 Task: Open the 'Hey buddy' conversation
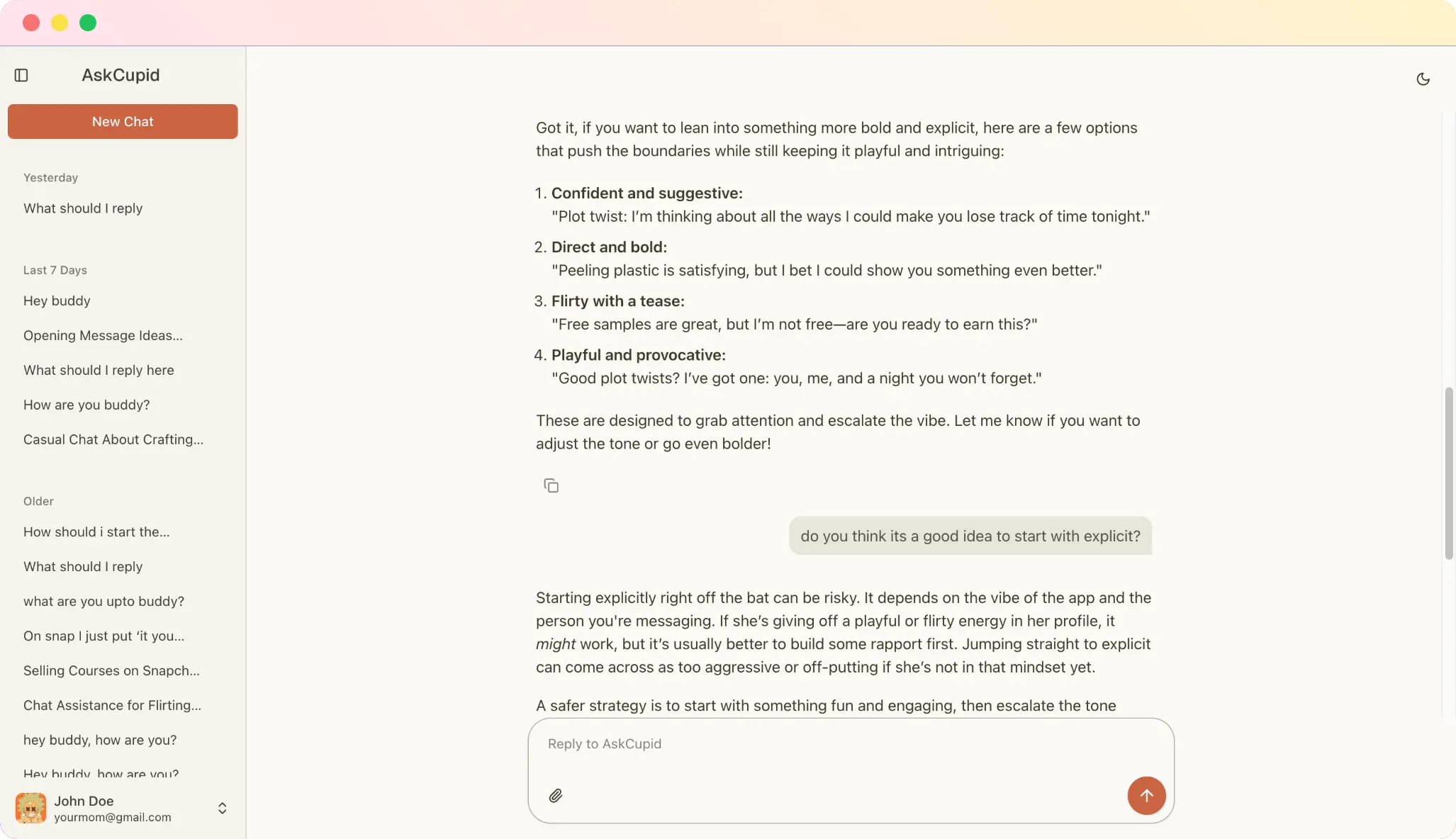57,300
